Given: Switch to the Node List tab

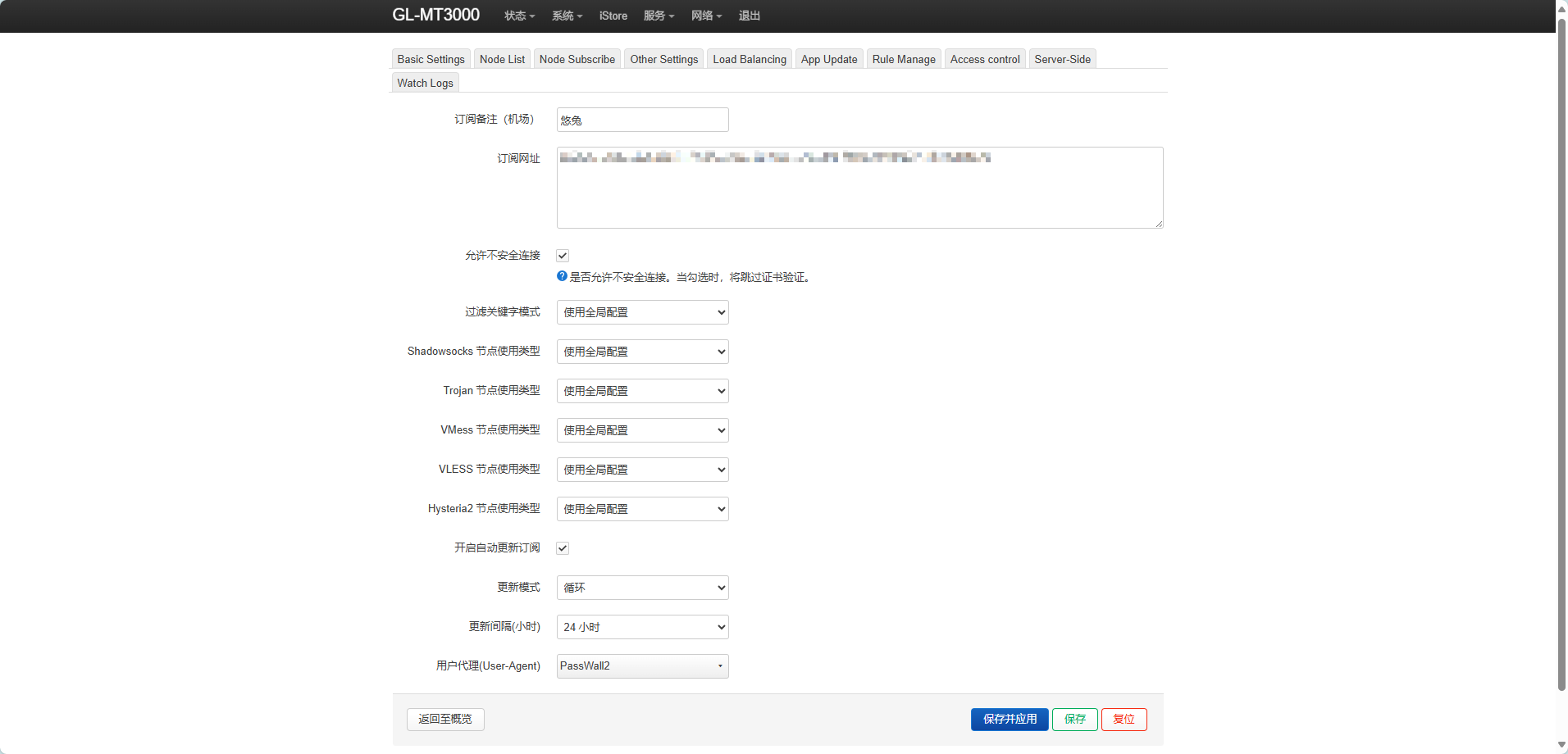Looking at the screenshot, I should (501, 58).
